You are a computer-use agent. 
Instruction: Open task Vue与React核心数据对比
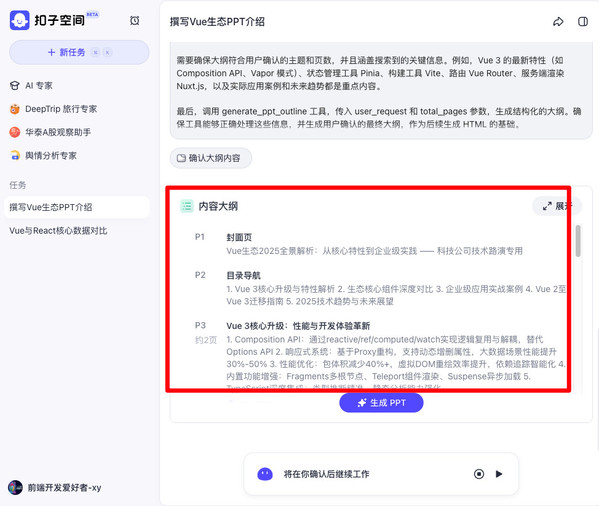click(58, 231)
